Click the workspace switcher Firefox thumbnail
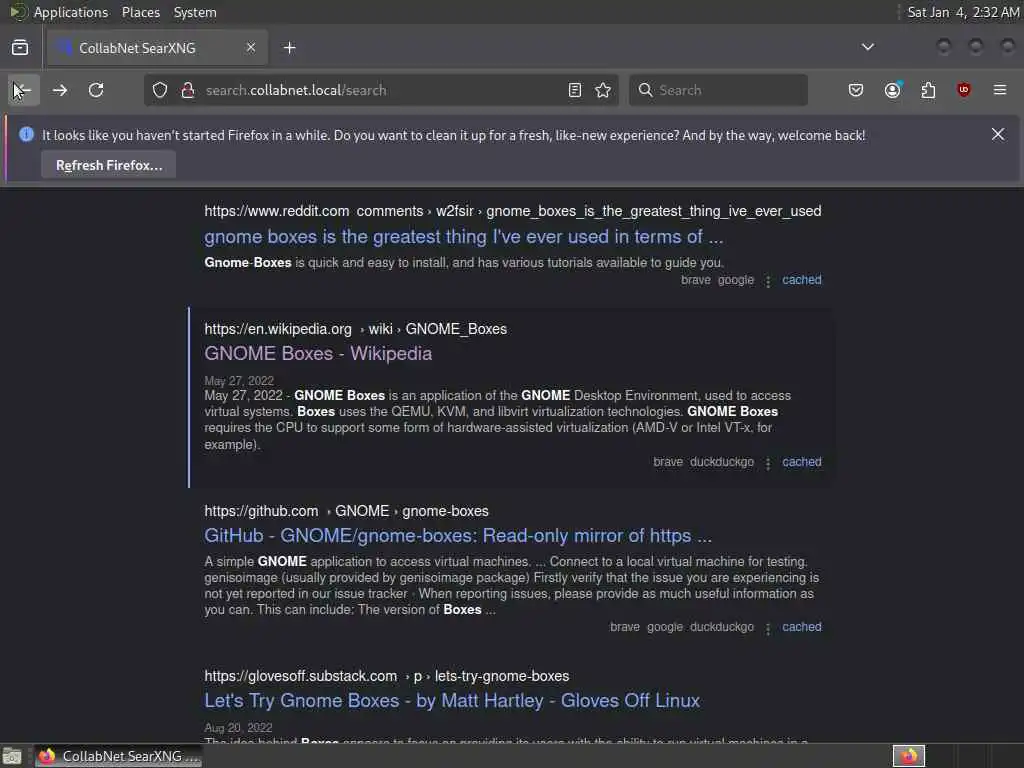The image size is (1024, 768). 908,756
